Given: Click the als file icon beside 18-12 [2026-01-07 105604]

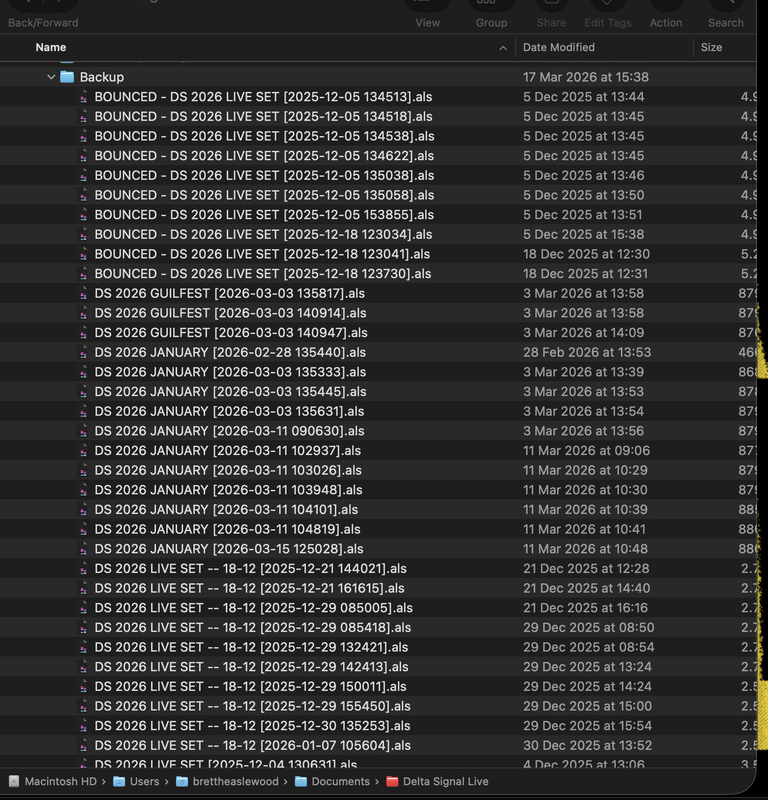Looking at the screenshot, I should pos(83,745).
